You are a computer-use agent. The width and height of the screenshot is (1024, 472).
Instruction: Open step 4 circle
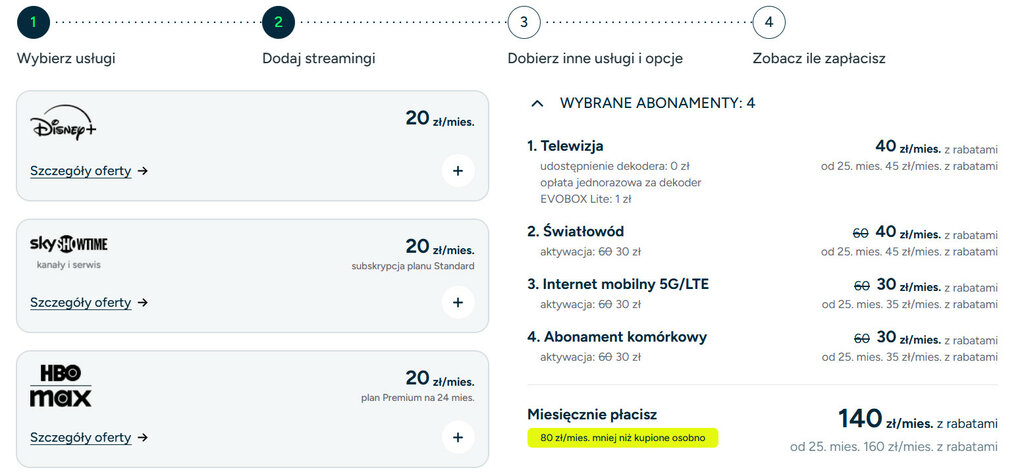click(x=769, y=21)
